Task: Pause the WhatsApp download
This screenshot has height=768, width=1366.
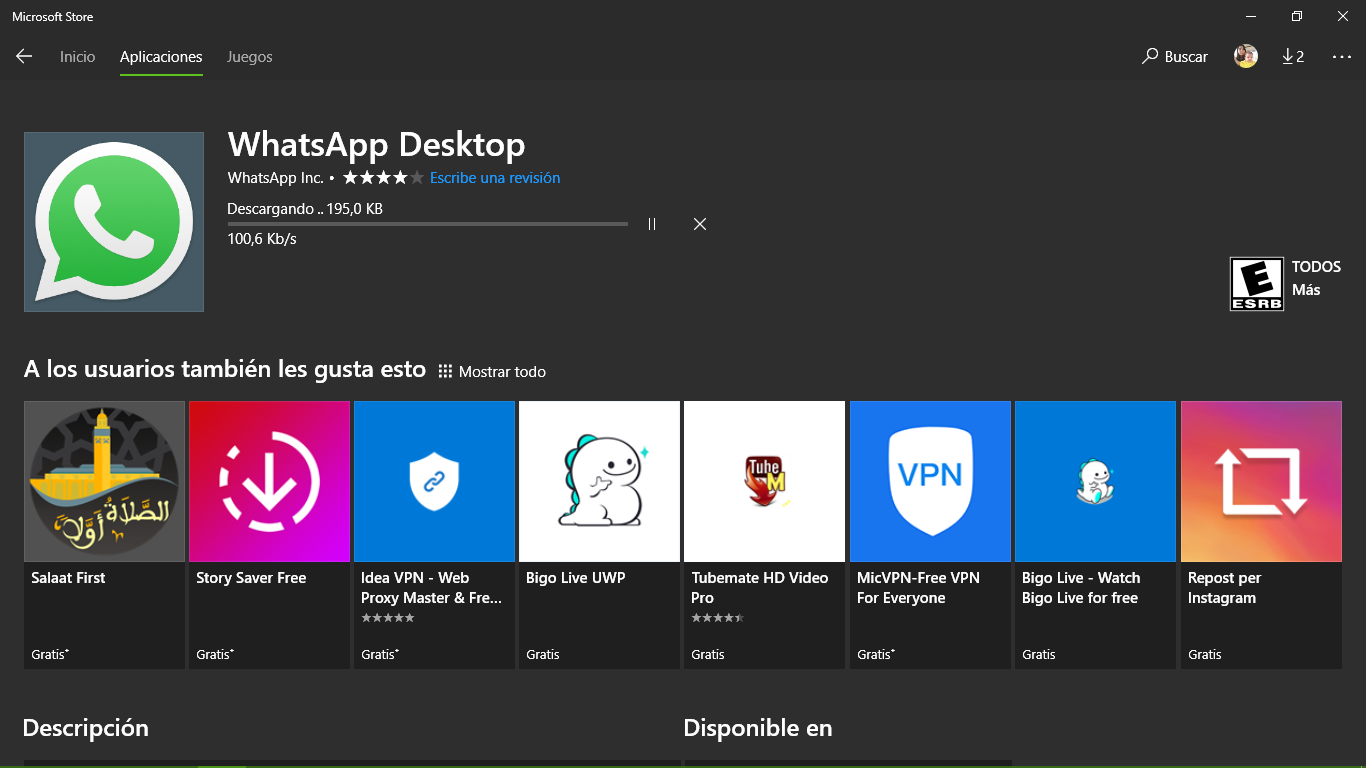Action: (652, 224)
